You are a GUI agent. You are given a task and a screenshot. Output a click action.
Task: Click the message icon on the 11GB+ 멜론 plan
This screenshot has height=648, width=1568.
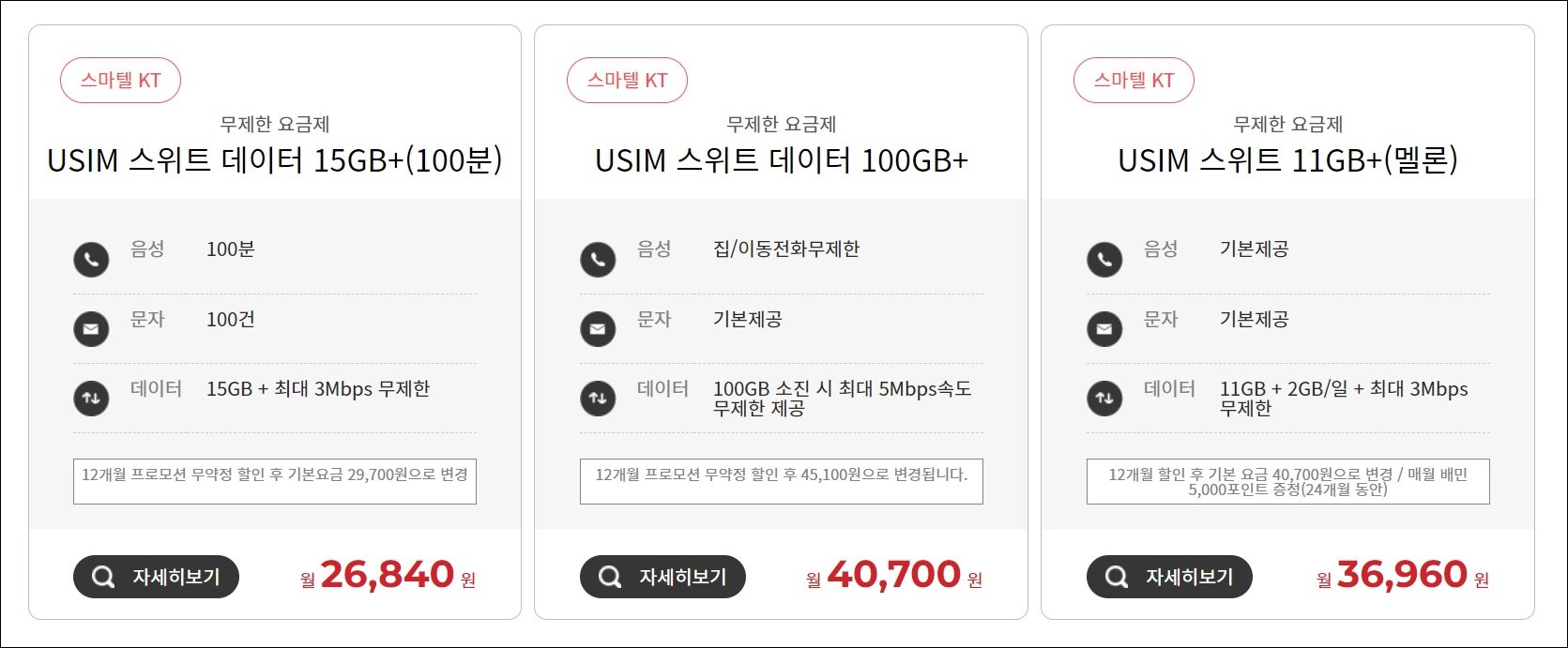coord(1104,329)
